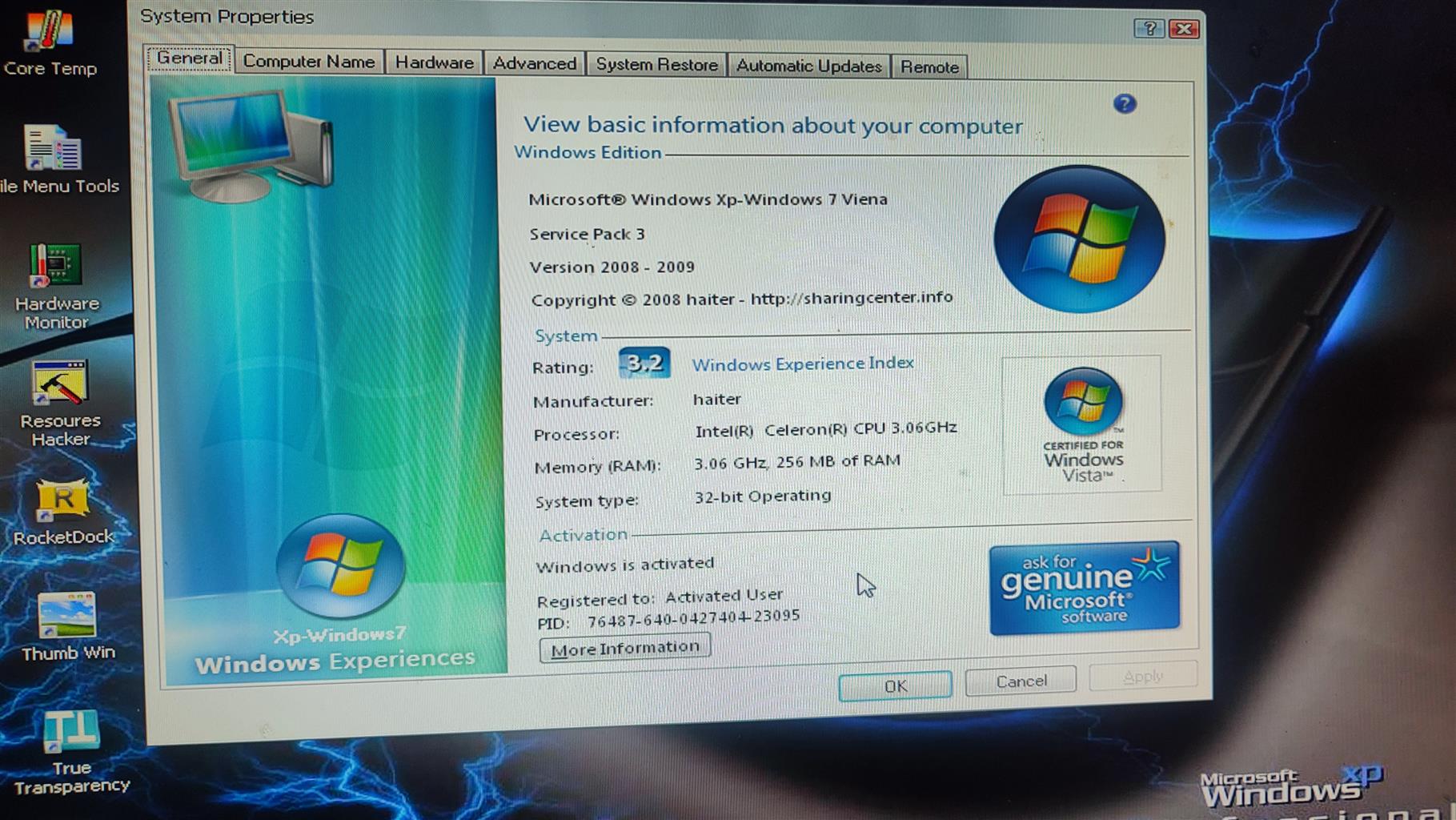
Task: Go to the System Restore tab
Action: coord(656,65)
